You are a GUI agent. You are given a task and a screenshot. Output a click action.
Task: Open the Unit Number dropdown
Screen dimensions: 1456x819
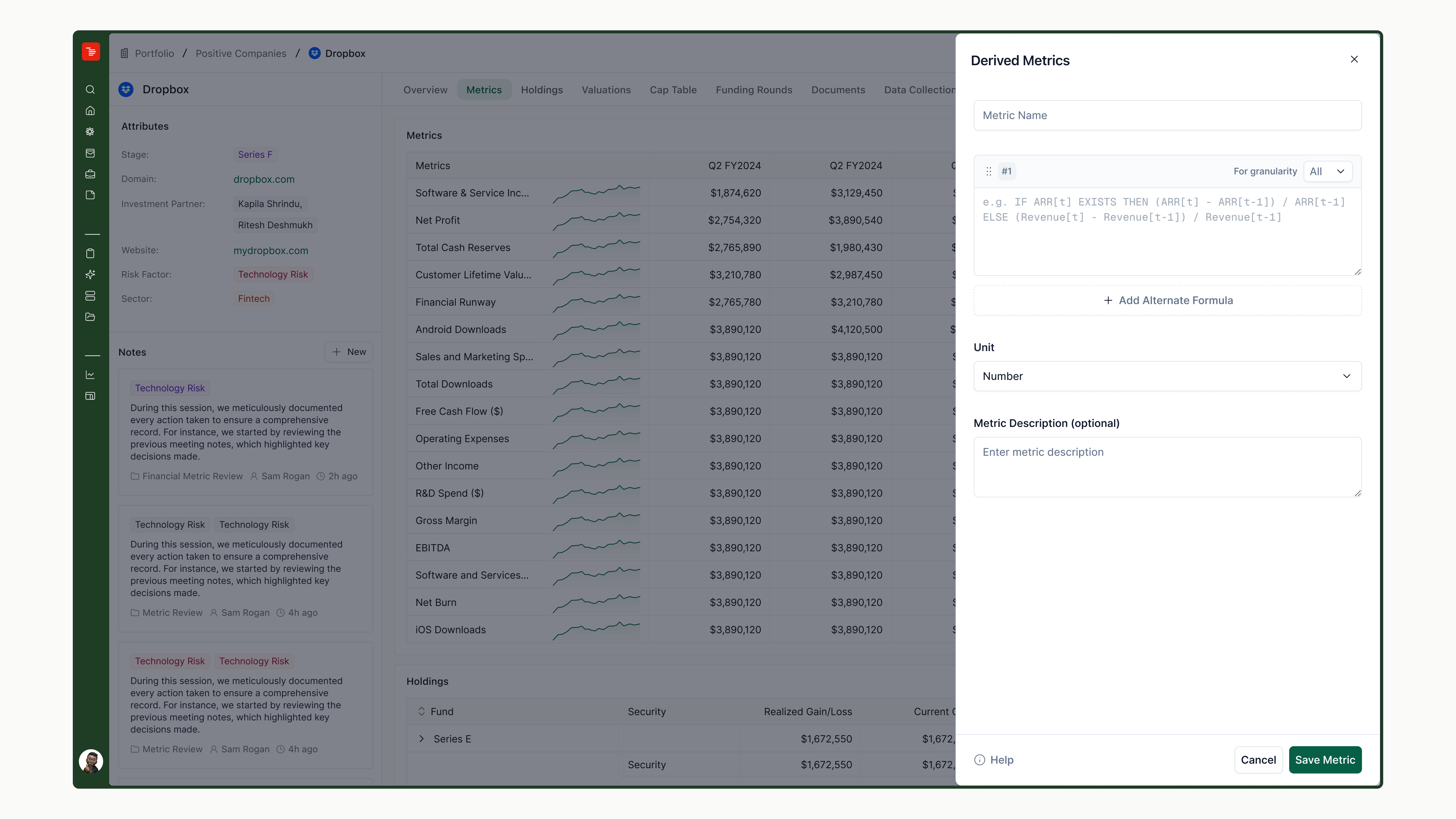click(x=1167, y=377)
